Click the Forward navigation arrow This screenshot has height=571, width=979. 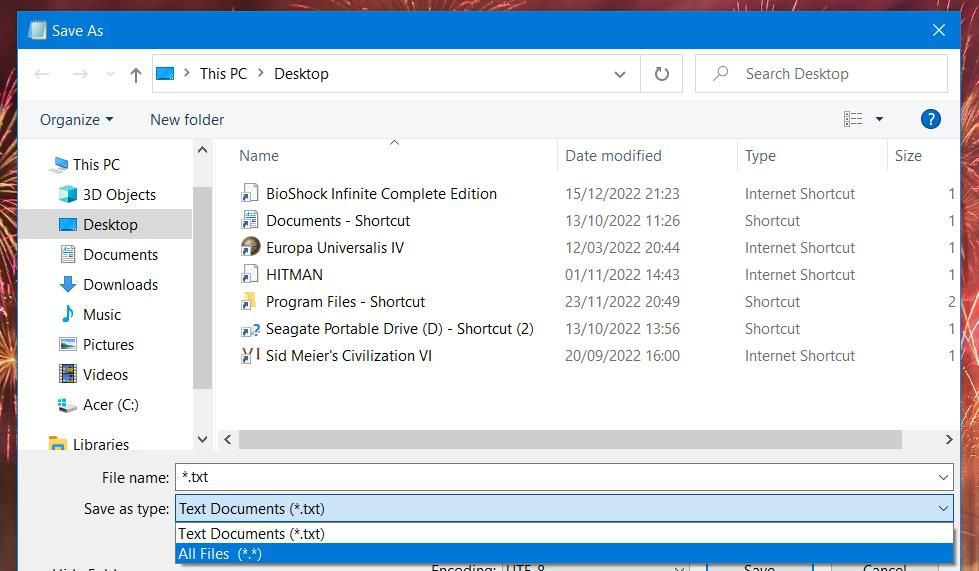tap(80, 74)
